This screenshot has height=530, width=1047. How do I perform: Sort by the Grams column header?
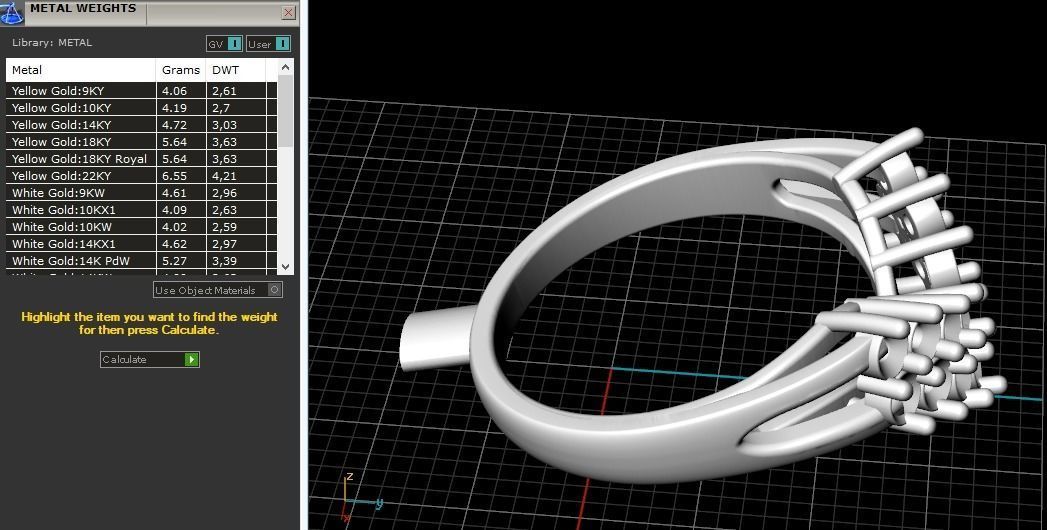pos(181,69)
